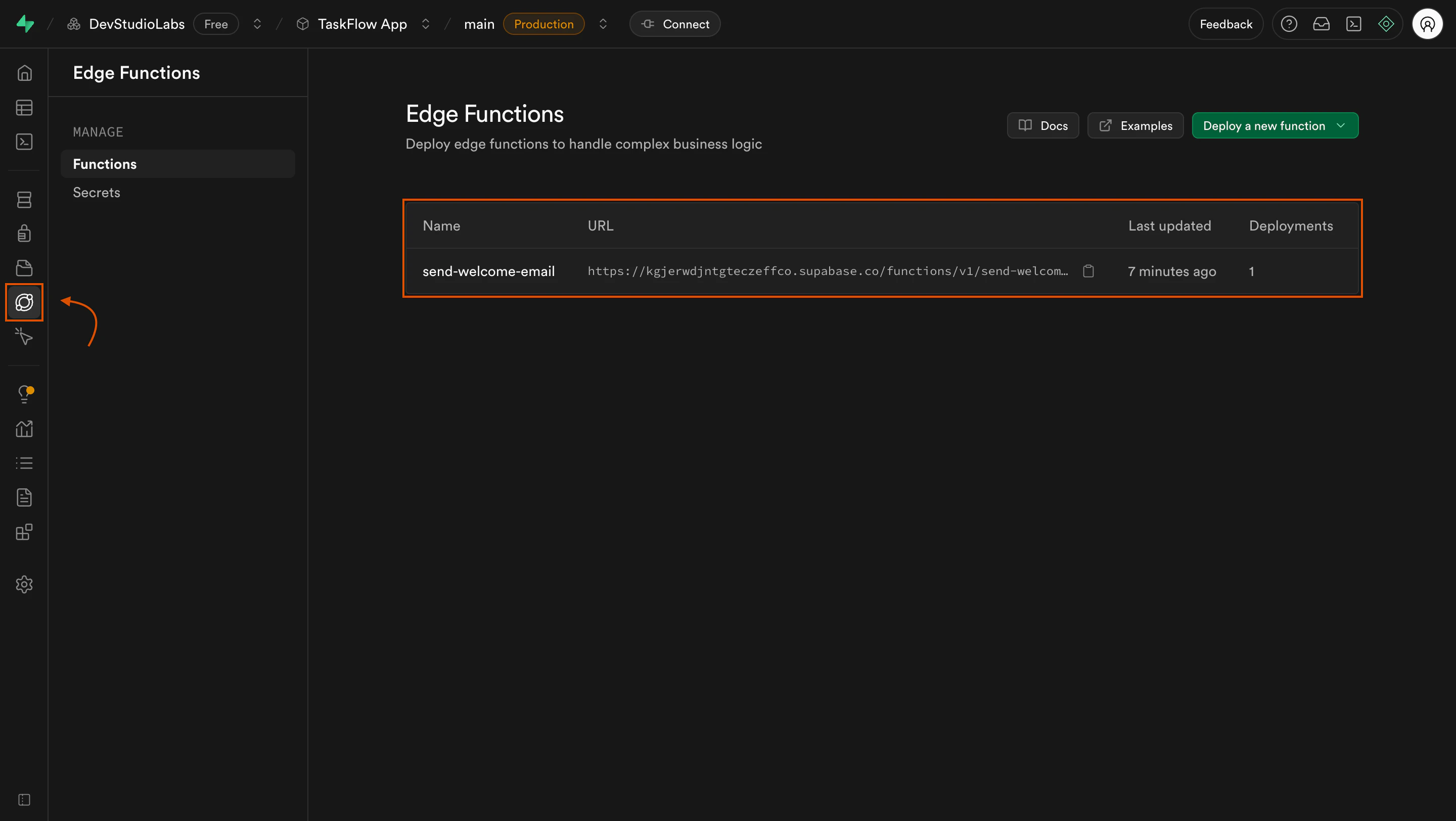The height and width of the screenshot is (821, 1456).
Task: Open the Database section in the sidebar
Action: [24, 199]
